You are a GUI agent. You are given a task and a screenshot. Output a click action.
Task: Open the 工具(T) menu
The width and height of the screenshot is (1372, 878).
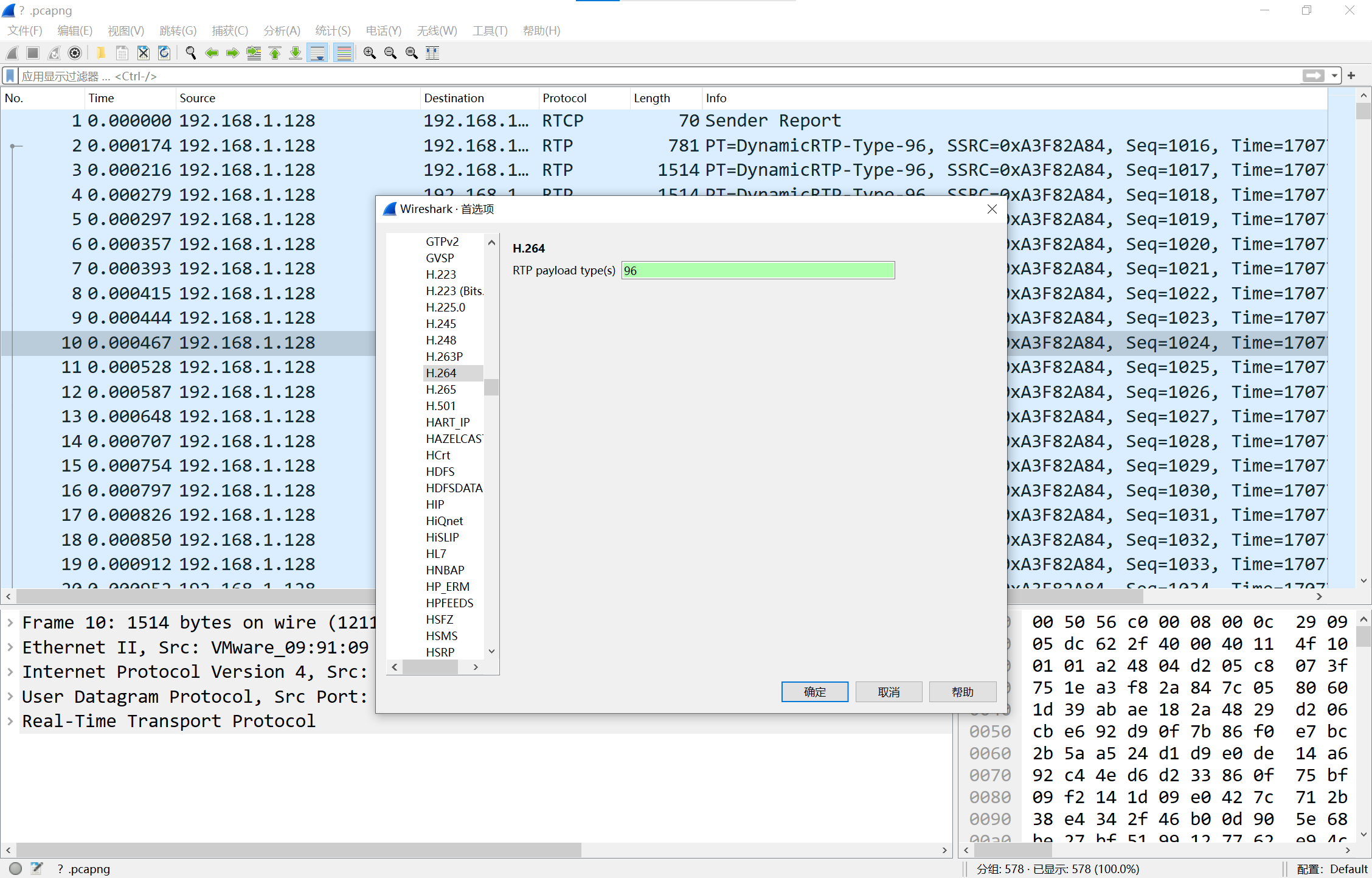point(490,30)
